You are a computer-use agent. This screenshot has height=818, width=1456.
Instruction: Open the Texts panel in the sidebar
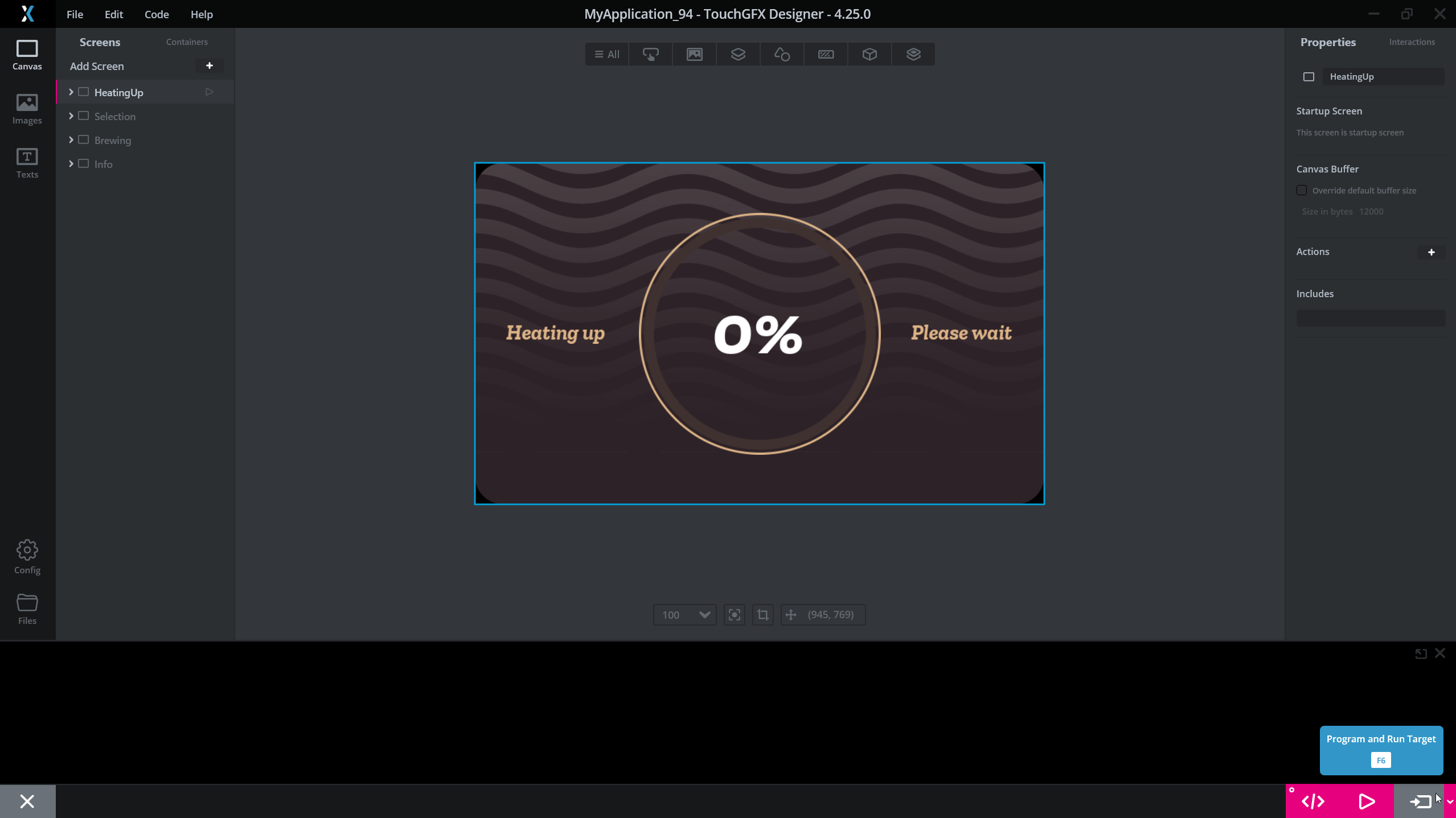27,163
